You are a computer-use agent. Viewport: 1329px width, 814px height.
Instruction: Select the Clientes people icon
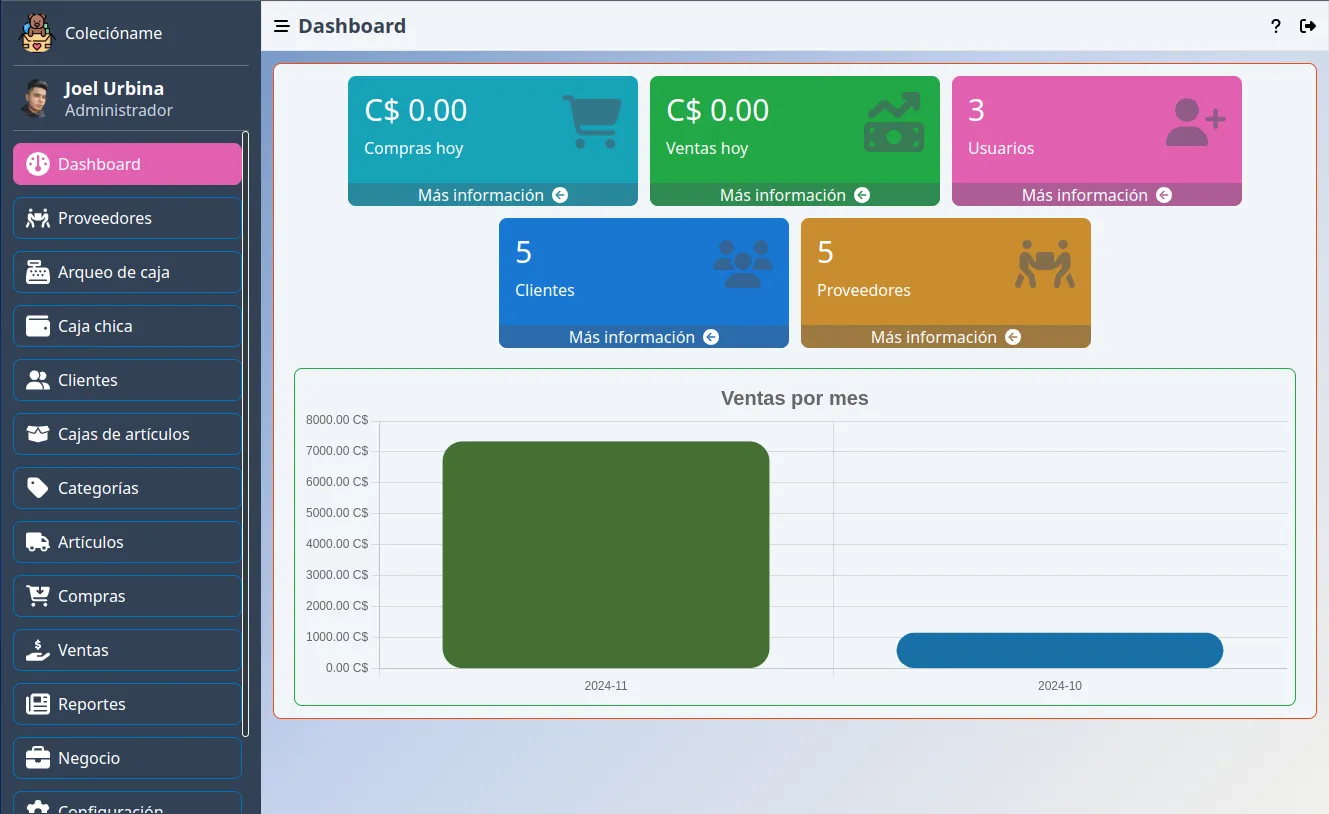pyautogui.click(x=36, y=379)
